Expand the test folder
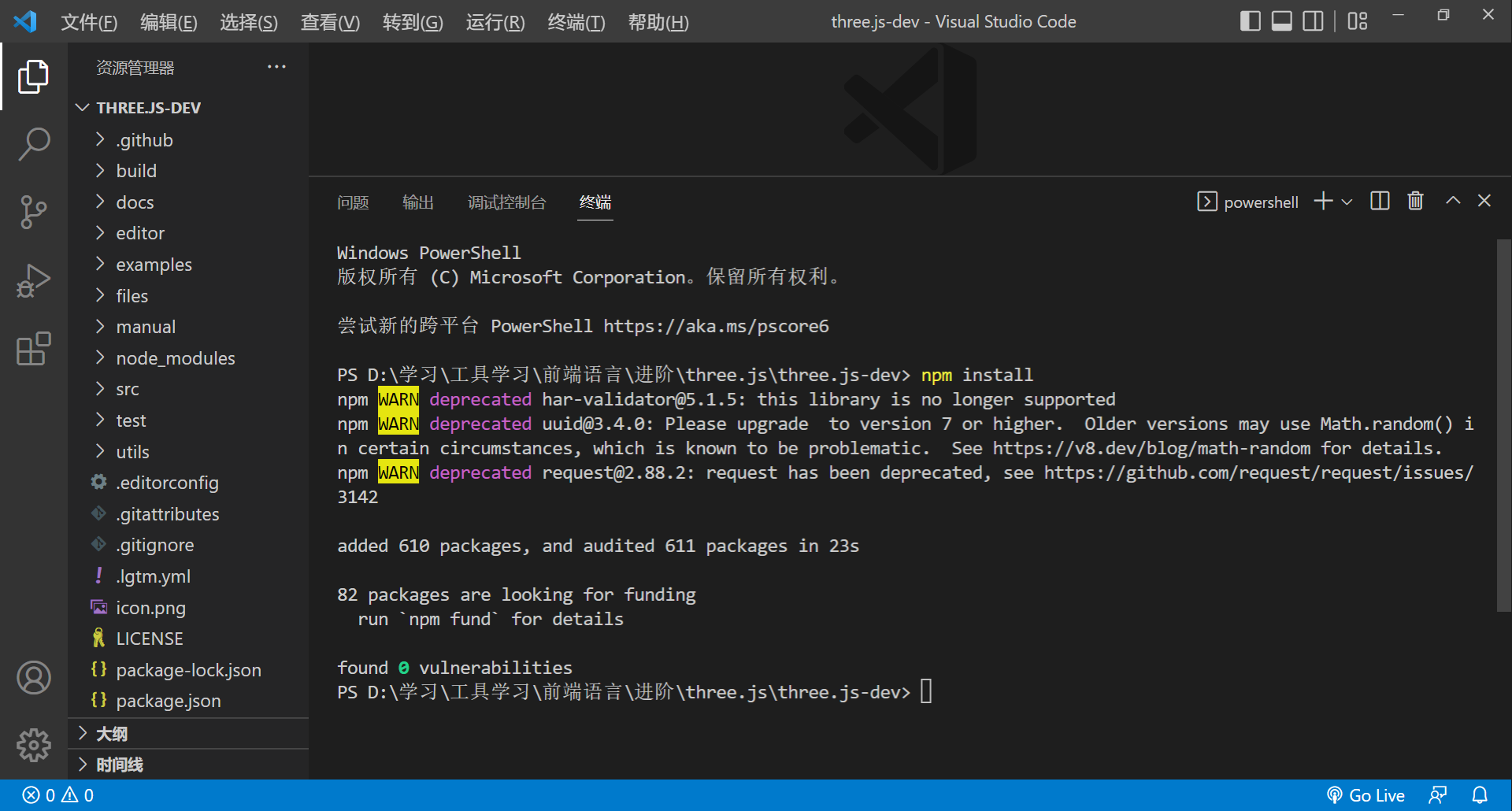Image resolution: width=1512 pixels, height=811 pixels. (188, 420)
